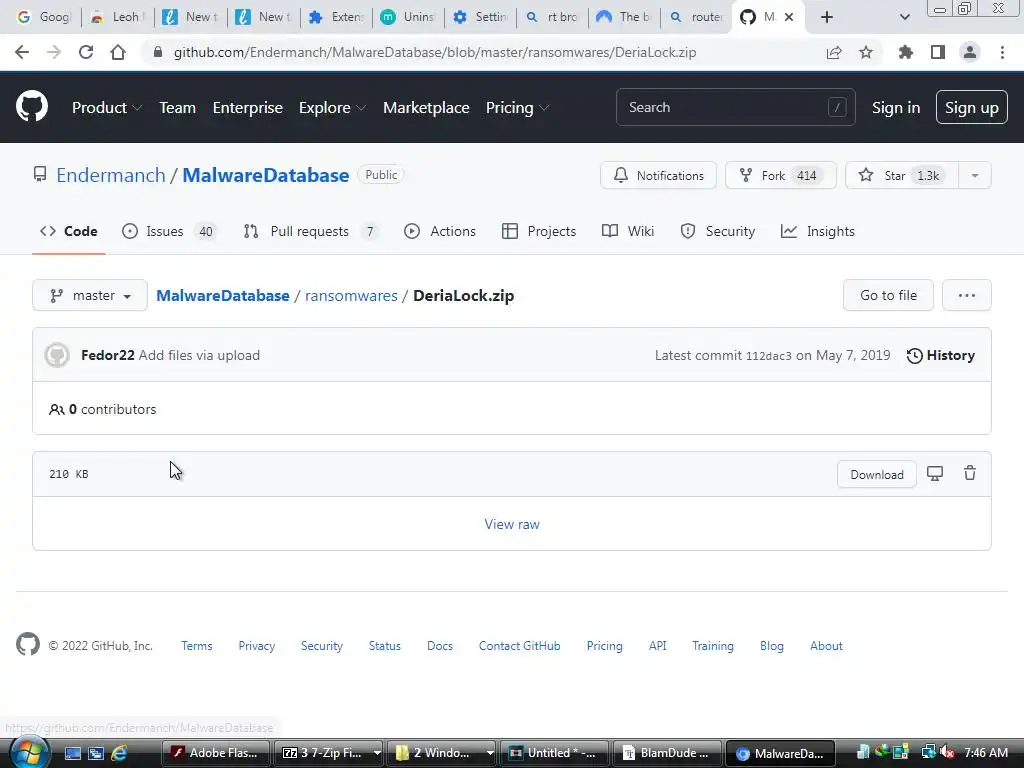Open new browser tab with plus
The width and height of the screenshot is (1024, 768).
[x=827, y=17]
